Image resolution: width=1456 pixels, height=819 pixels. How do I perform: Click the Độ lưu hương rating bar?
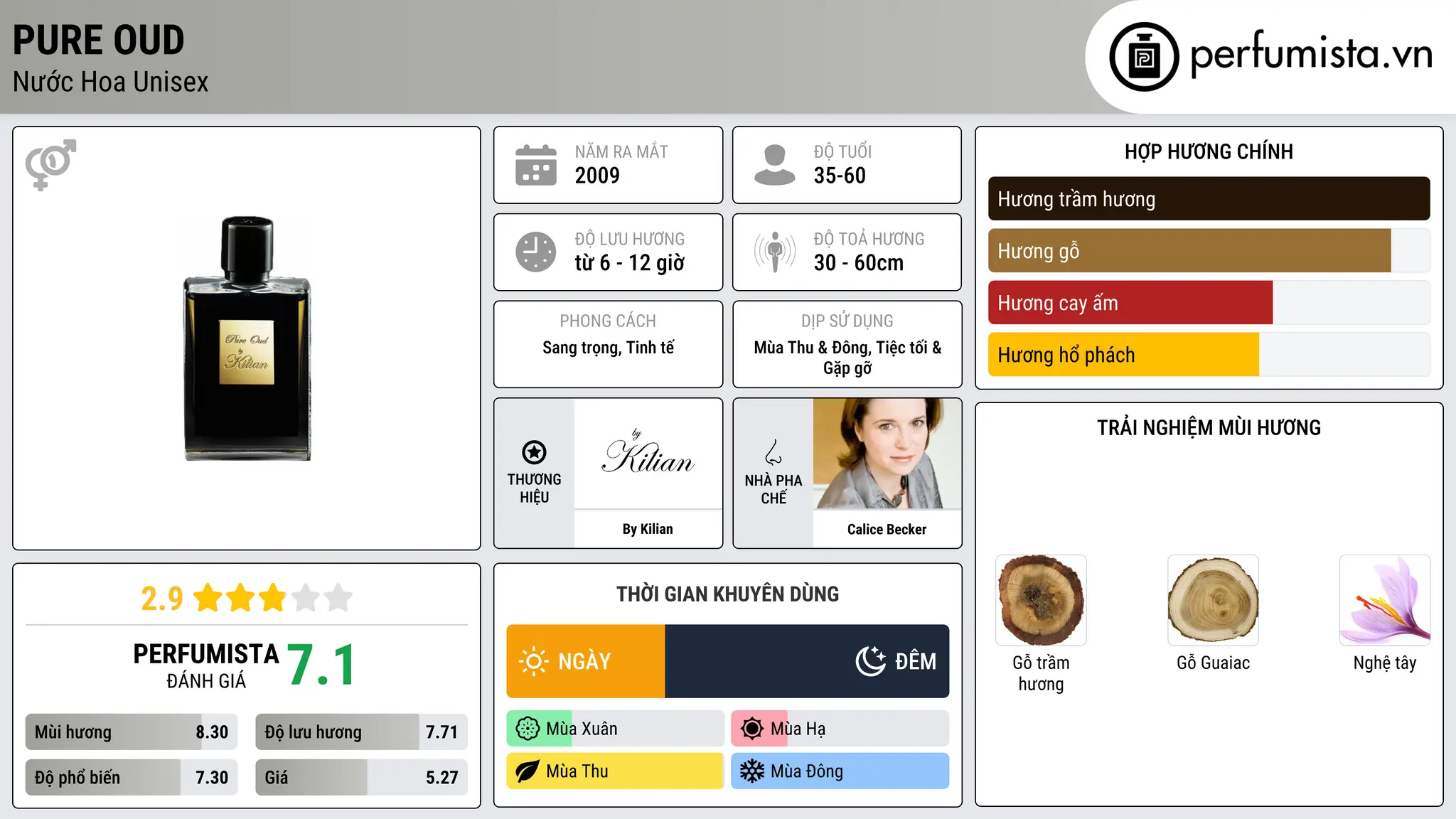[x=361, y=732]
